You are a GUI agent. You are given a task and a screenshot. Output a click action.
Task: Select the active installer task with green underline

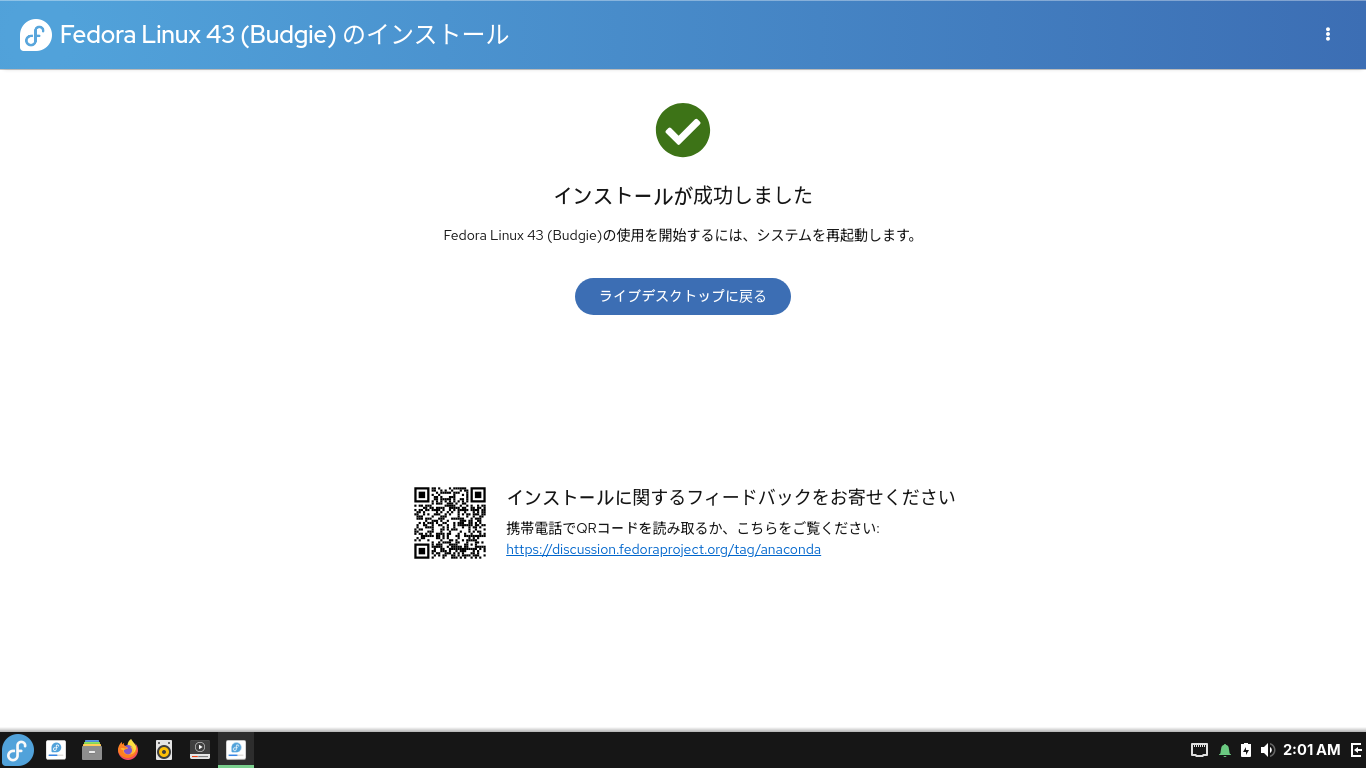point(236,750)
